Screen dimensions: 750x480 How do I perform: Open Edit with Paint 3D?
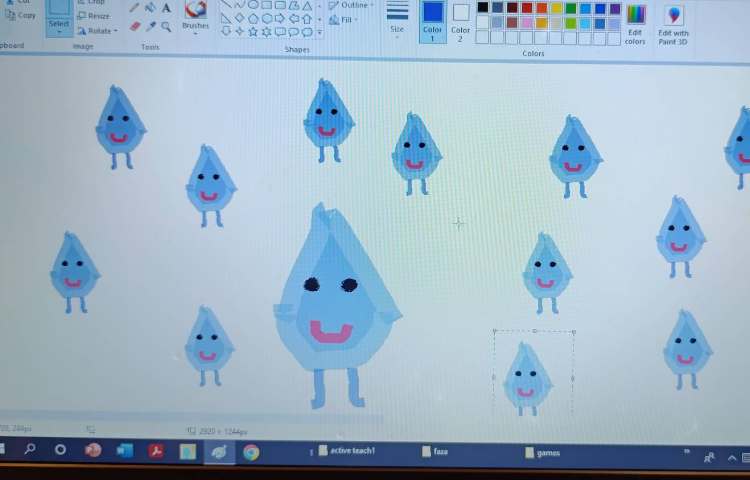[x=673, y=22]
